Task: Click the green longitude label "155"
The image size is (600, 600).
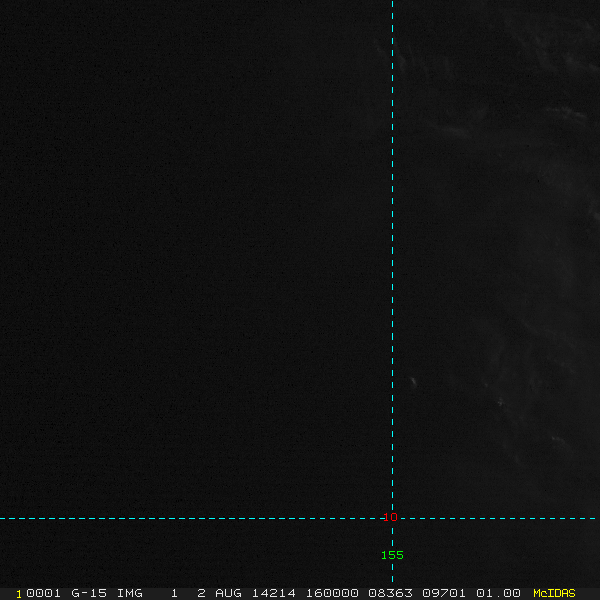Action: 392,555
